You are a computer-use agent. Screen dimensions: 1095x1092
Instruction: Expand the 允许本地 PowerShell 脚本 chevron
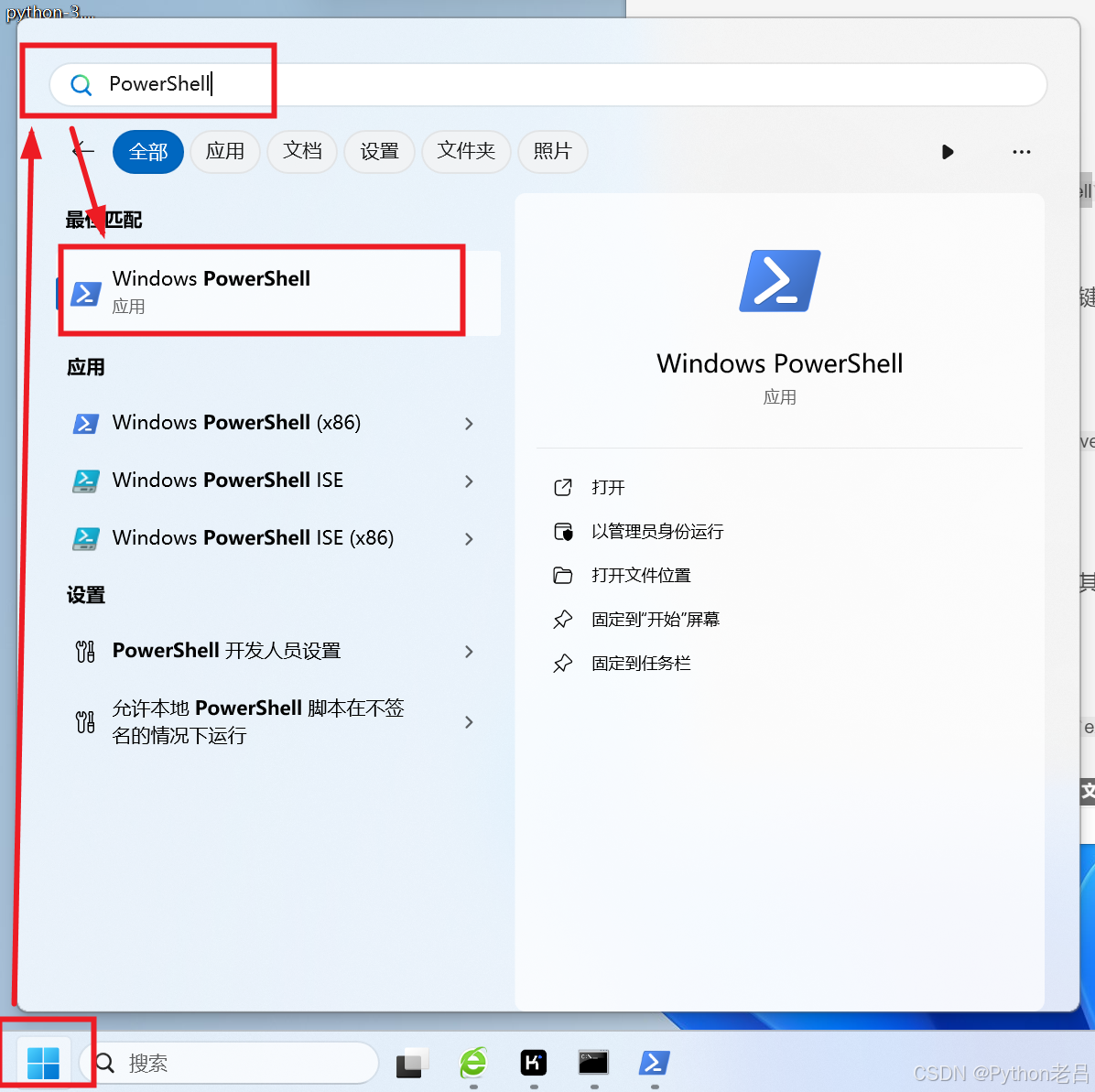coord(469,722)
